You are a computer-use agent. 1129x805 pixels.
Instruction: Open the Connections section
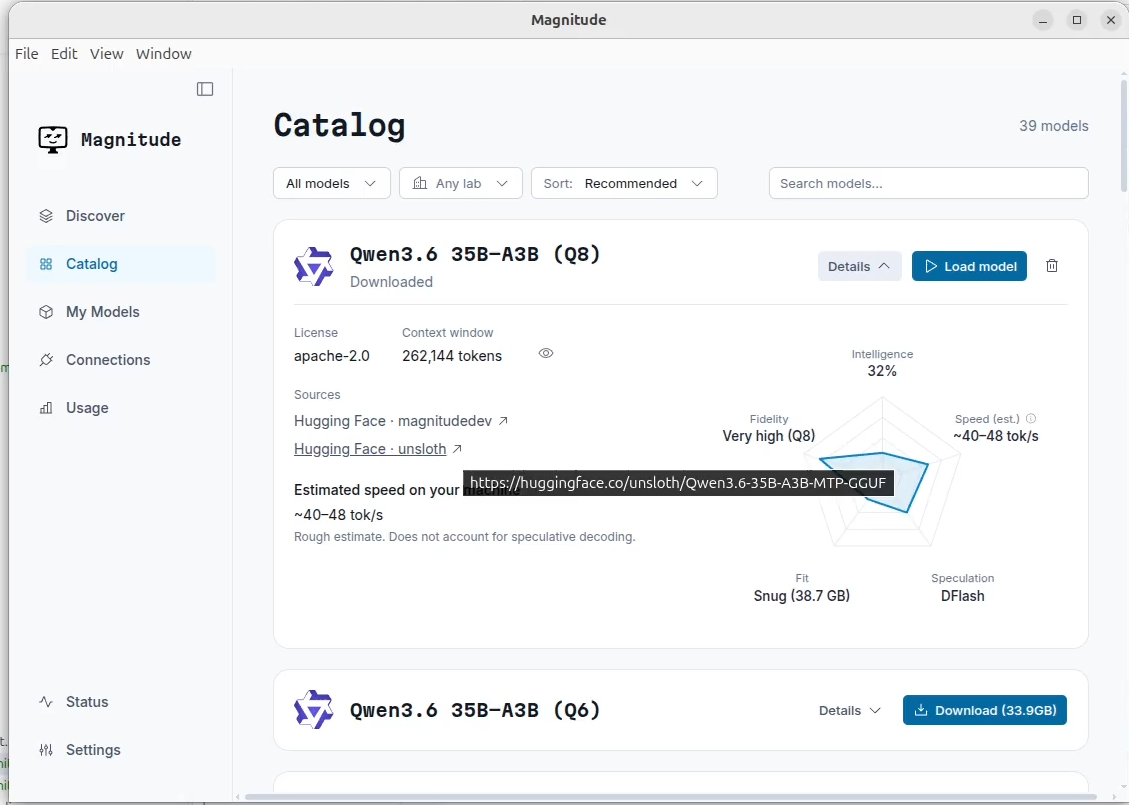121,360
